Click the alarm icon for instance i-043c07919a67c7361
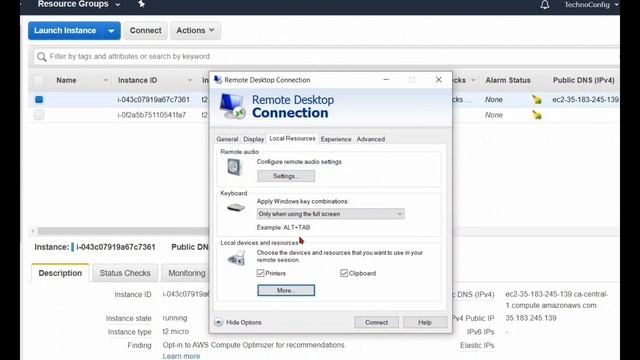Viewport: 640px width, 360px height. pyautogui.click(x=537, y=100)
